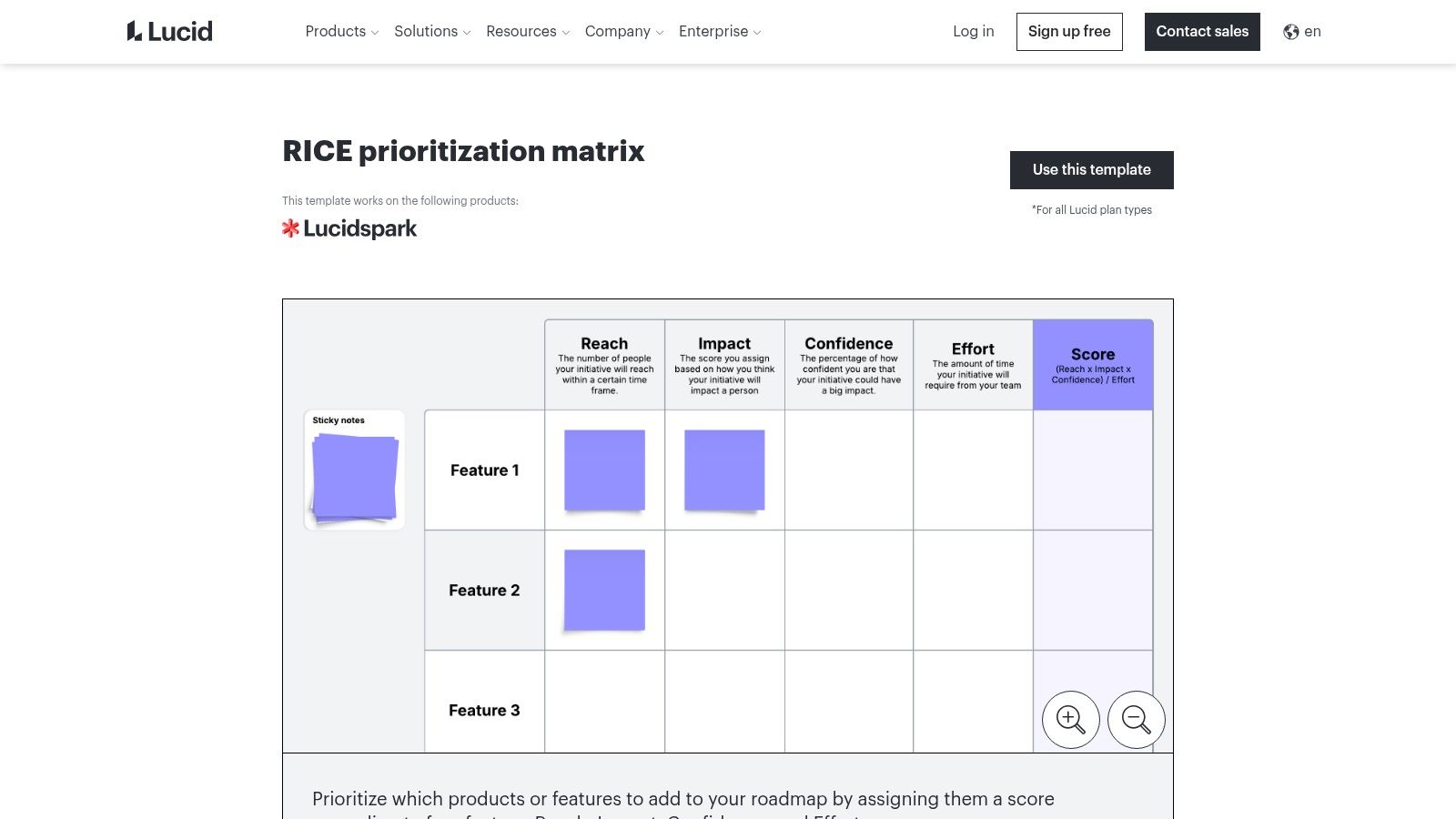Zoom in using the plus magnifier icon
Image resolution: width=1456 pixels, height=819 pixels.
pyautogui.click(x=1070, y=719)
